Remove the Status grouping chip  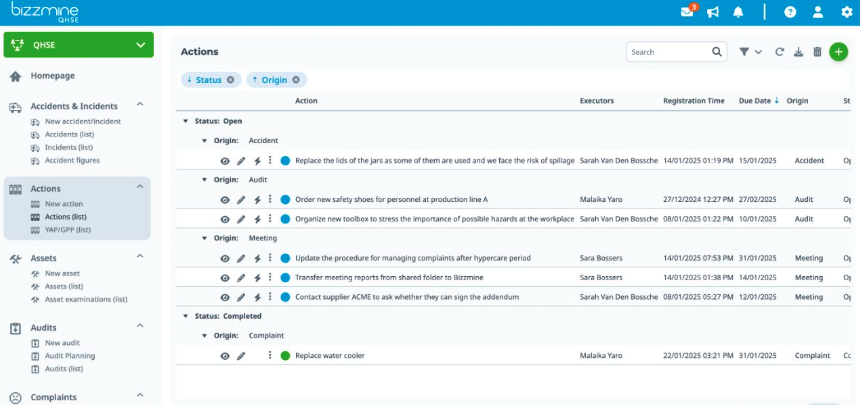(x=230, y=80)
